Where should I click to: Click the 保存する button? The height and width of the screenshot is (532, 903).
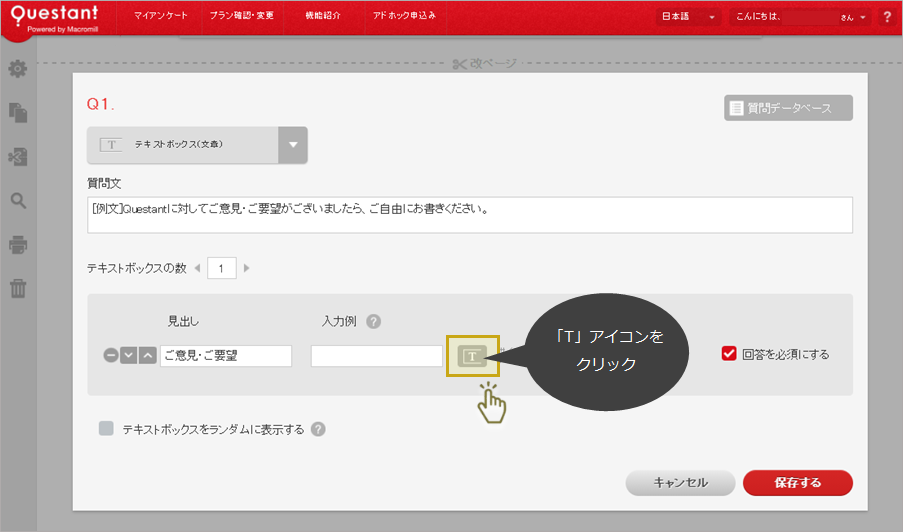(x=797, y=483)
